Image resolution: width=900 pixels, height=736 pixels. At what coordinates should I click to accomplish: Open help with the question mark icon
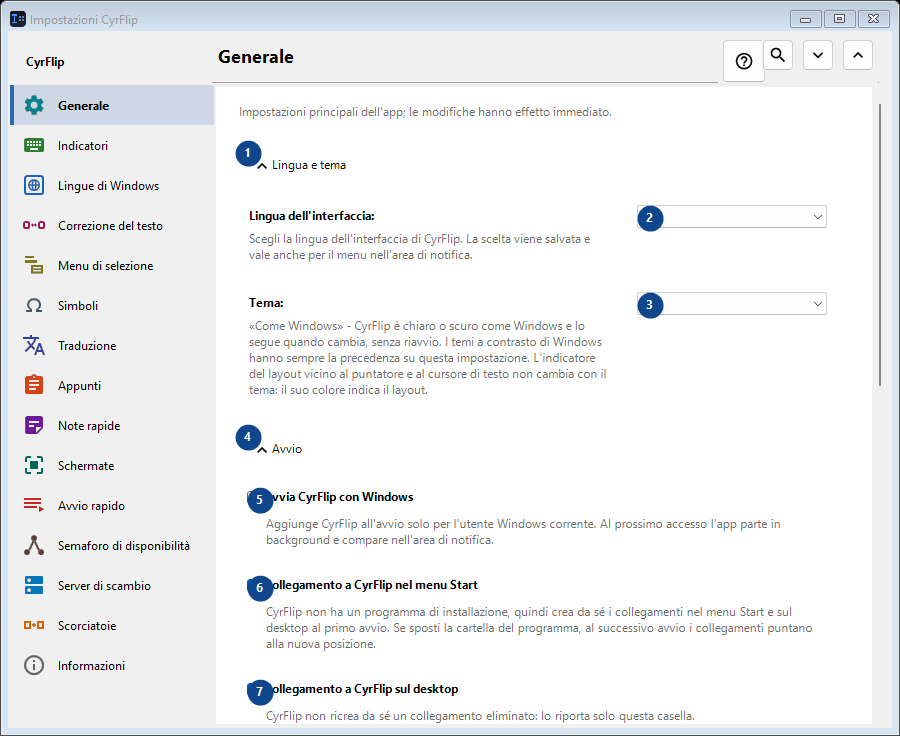[x=744, y=61]
